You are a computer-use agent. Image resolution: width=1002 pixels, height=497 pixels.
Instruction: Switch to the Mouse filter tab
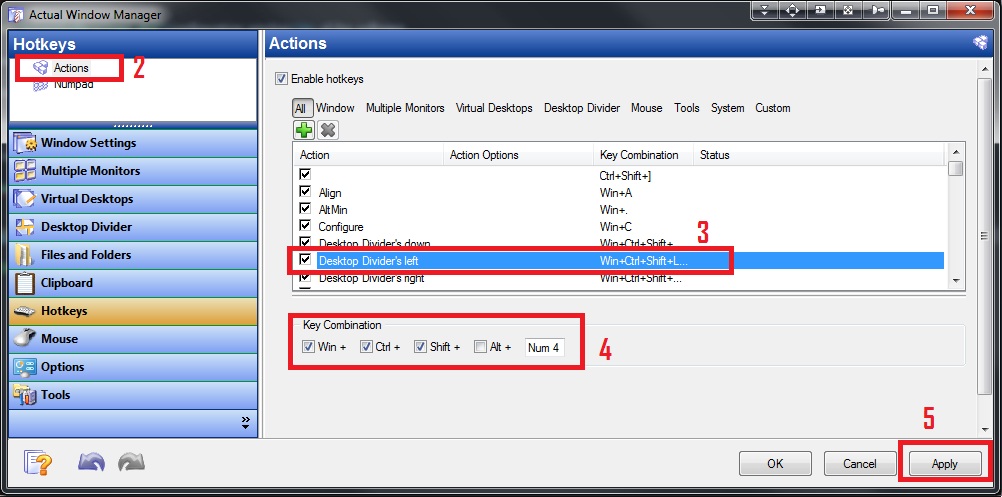[x=647, y=108]
